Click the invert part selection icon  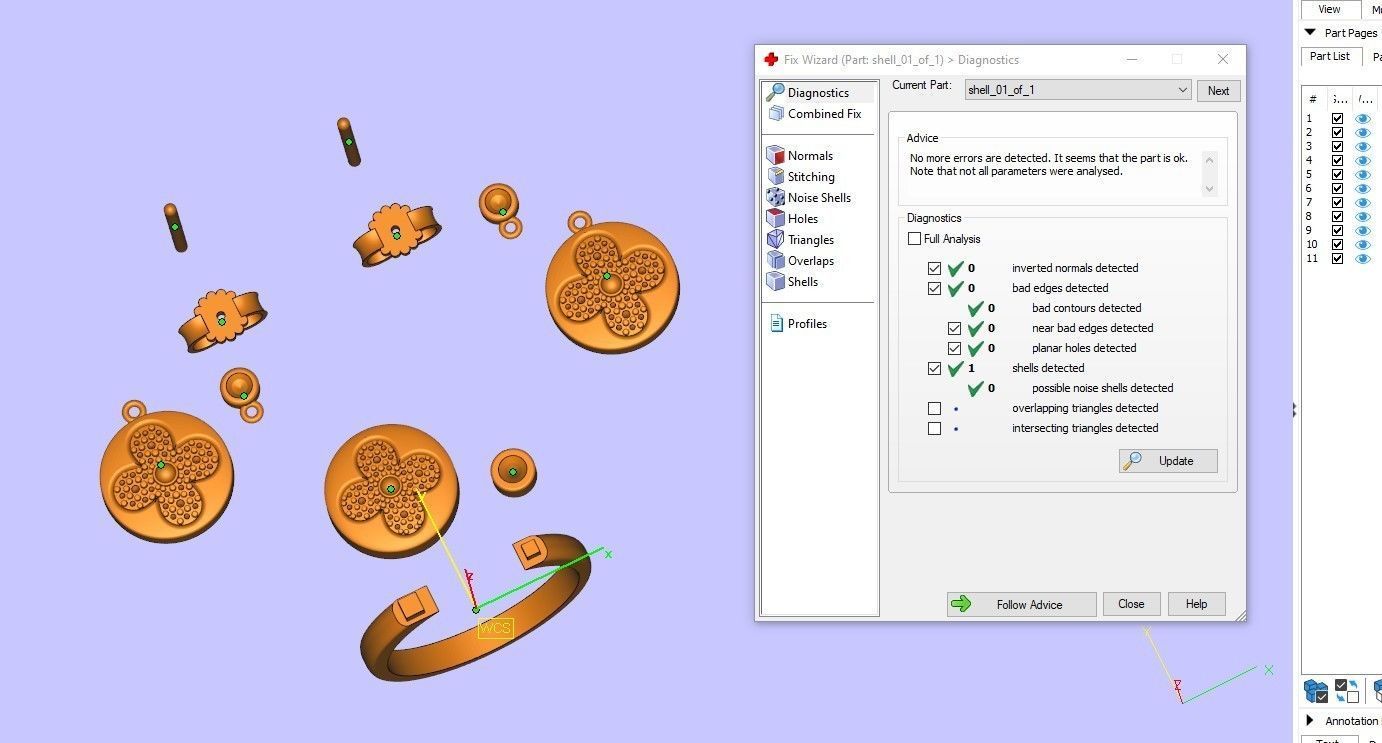click(1347, 691)
